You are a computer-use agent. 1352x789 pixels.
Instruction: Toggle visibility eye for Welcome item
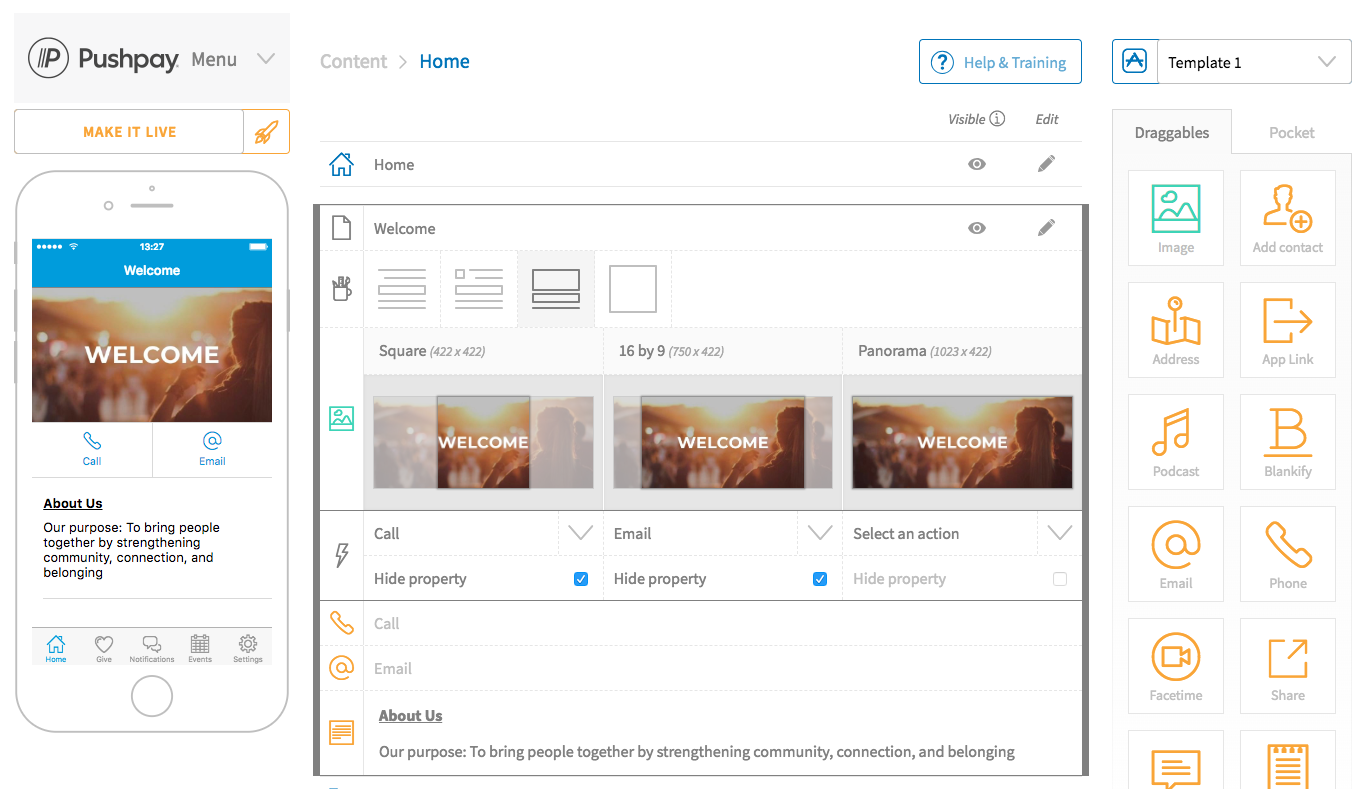point(977,228)
